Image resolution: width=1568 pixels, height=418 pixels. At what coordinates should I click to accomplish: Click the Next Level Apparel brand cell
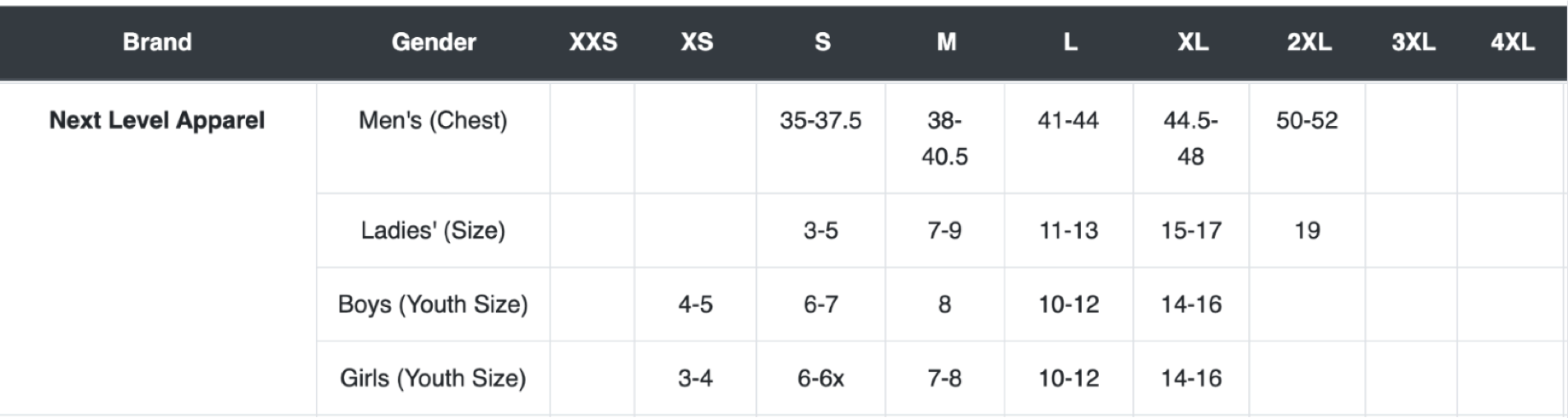pos(157,120)
